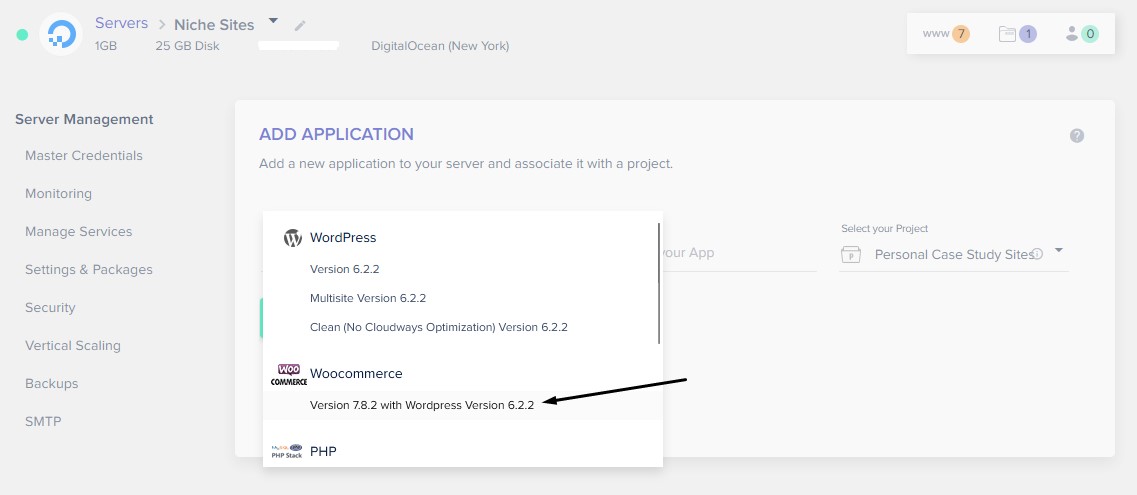The width and height of the screenshot is (1137, 495).
Task: Click the PHP Stack logo icon
Action: [287, 451]
